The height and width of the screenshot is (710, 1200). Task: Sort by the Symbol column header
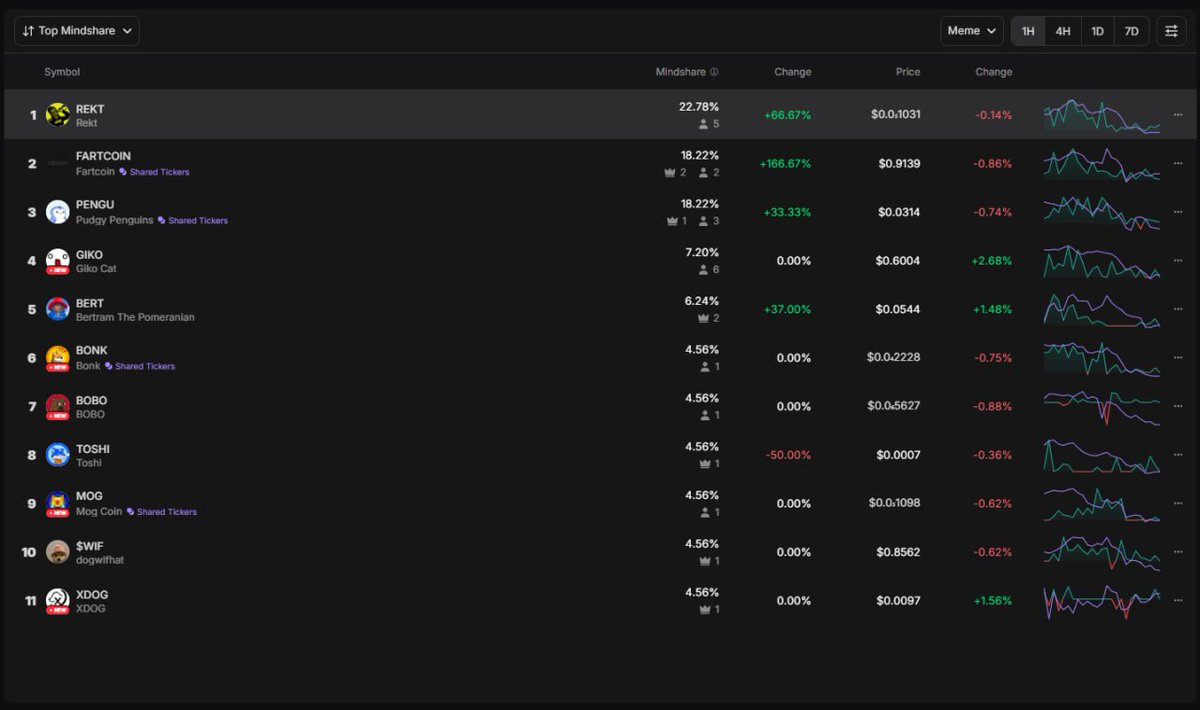tap(62, 72)
